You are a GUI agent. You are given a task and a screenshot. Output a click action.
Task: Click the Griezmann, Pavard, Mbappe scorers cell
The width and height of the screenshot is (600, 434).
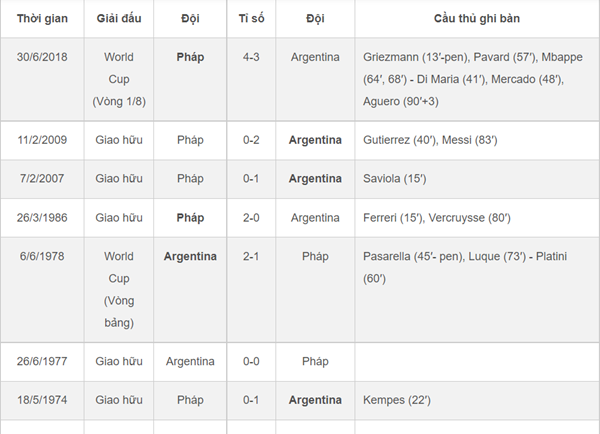tap(465, 79)
